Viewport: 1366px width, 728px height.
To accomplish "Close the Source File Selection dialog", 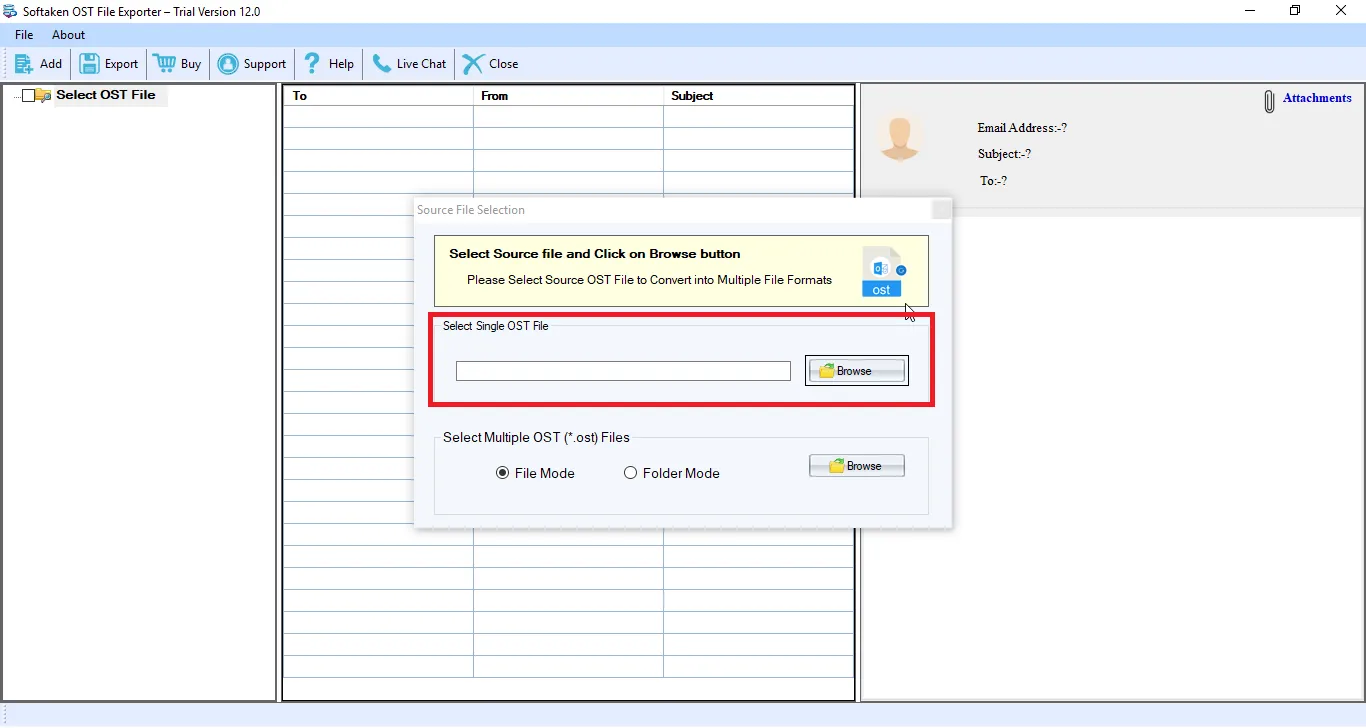I will click(x=941, y=209).
